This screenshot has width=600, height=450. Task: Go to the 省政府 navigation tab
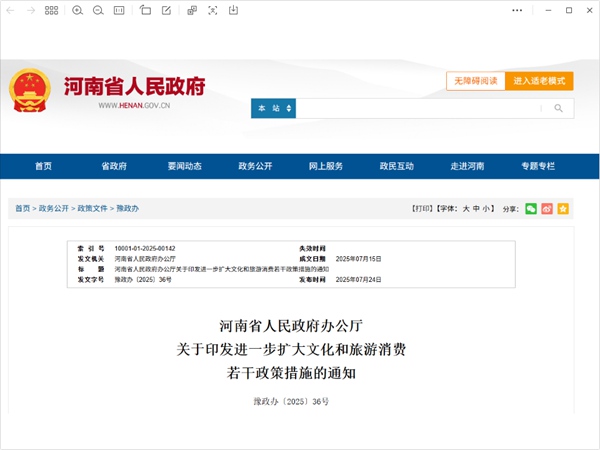pyautogui.click(x=113, y=166)
